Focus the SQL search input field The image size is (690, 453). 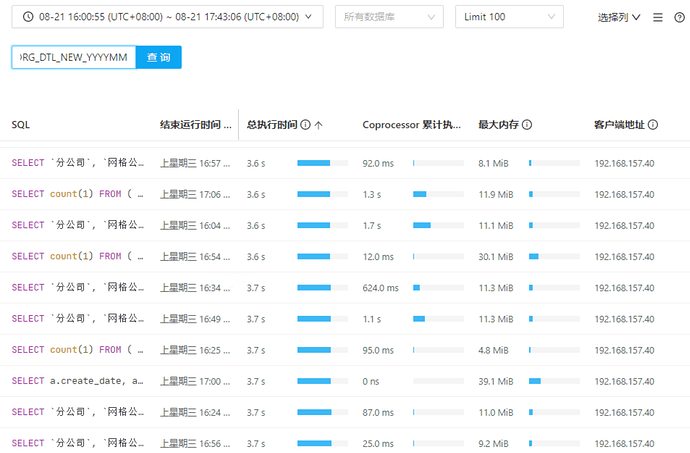(73, 57)
